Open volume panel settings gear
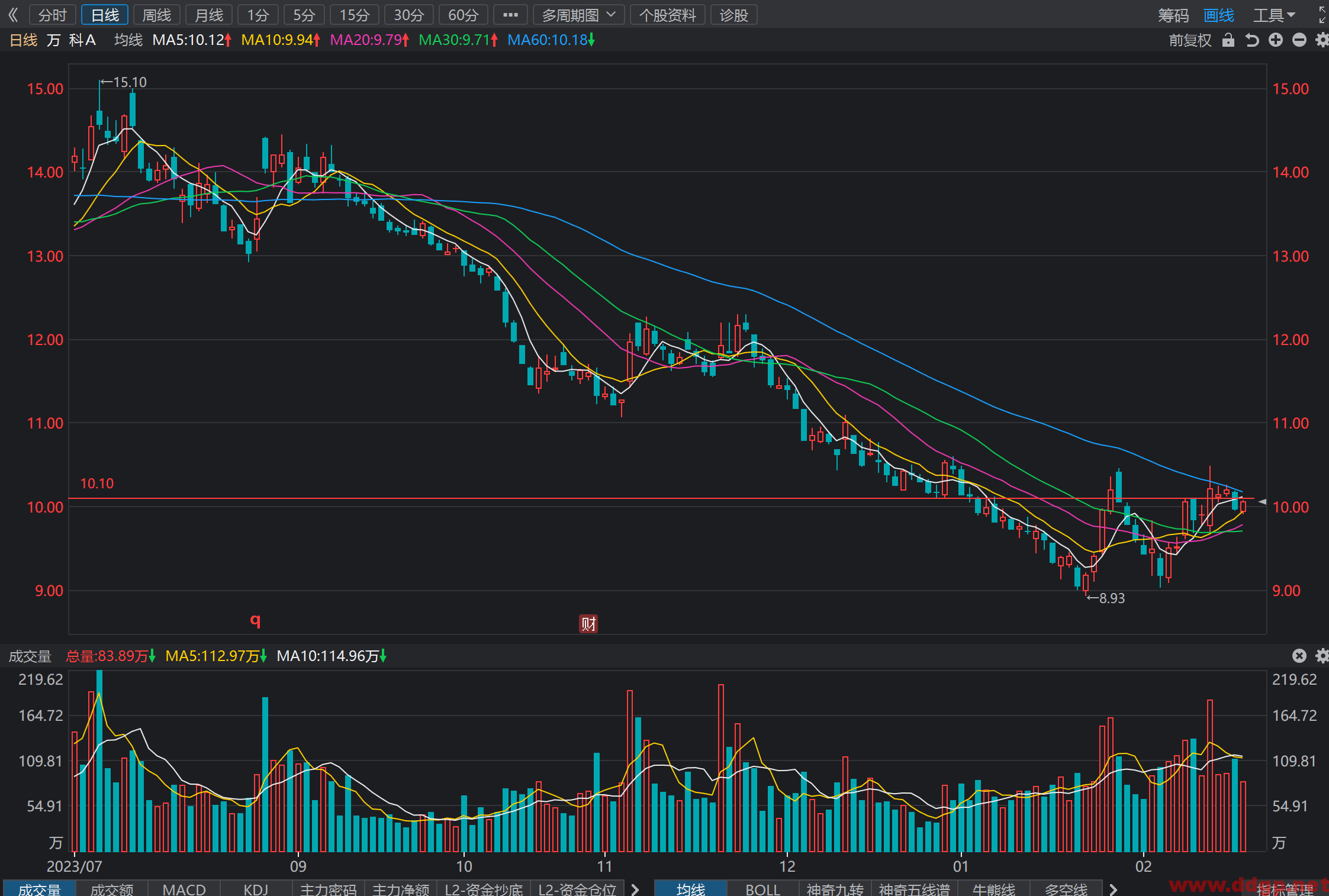 pos(1322,656)
